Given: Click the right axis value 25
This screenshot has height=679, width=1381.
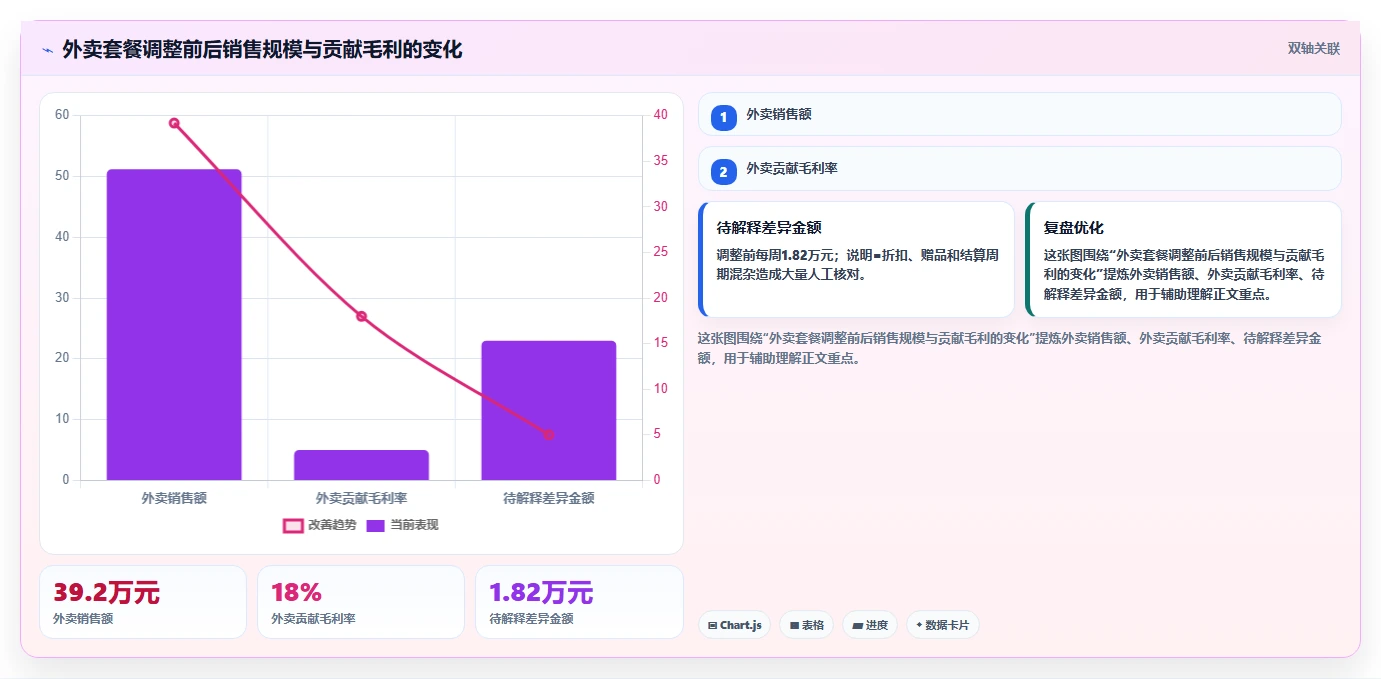Looking at the screenshot, I should coord(660,252).
